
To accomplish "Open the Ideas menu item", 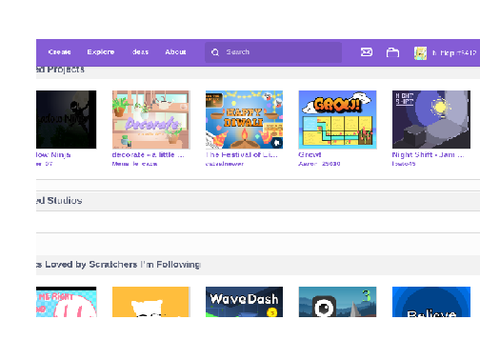I will [x=140, y=52].
